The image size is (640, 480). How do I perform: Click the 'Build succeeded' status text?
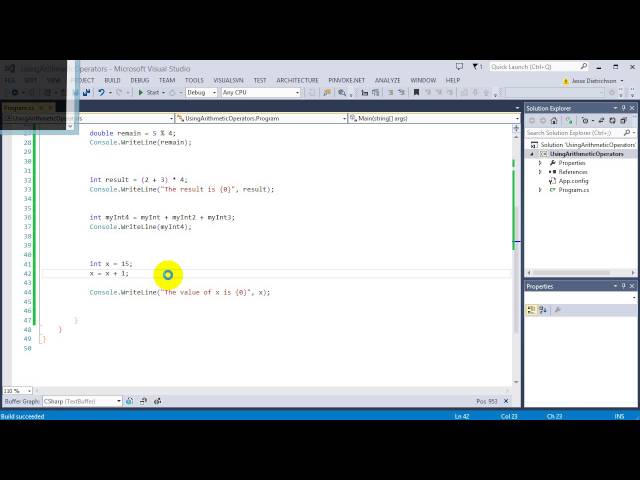coord(22,416)
